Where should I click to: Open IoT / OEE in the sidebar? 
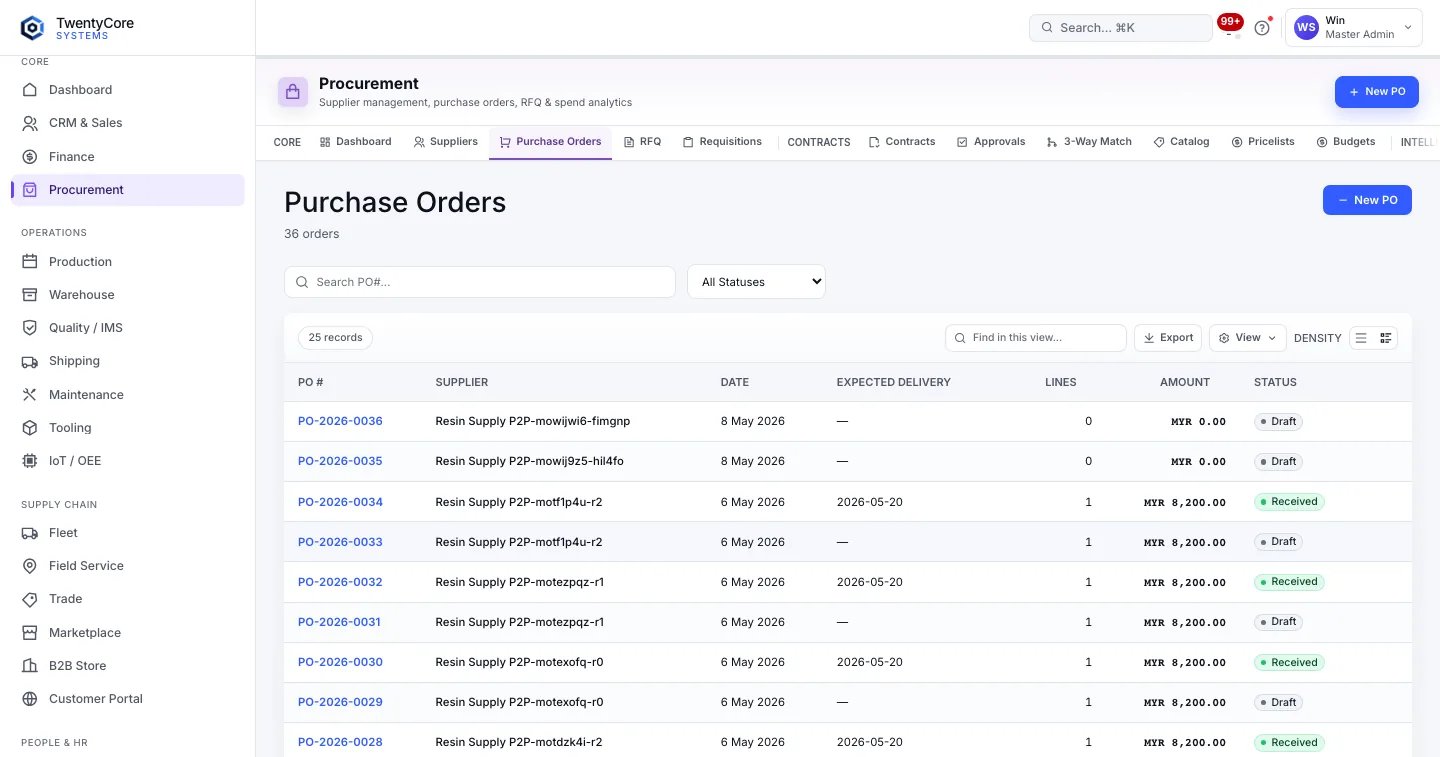click(x=128, y=461)
